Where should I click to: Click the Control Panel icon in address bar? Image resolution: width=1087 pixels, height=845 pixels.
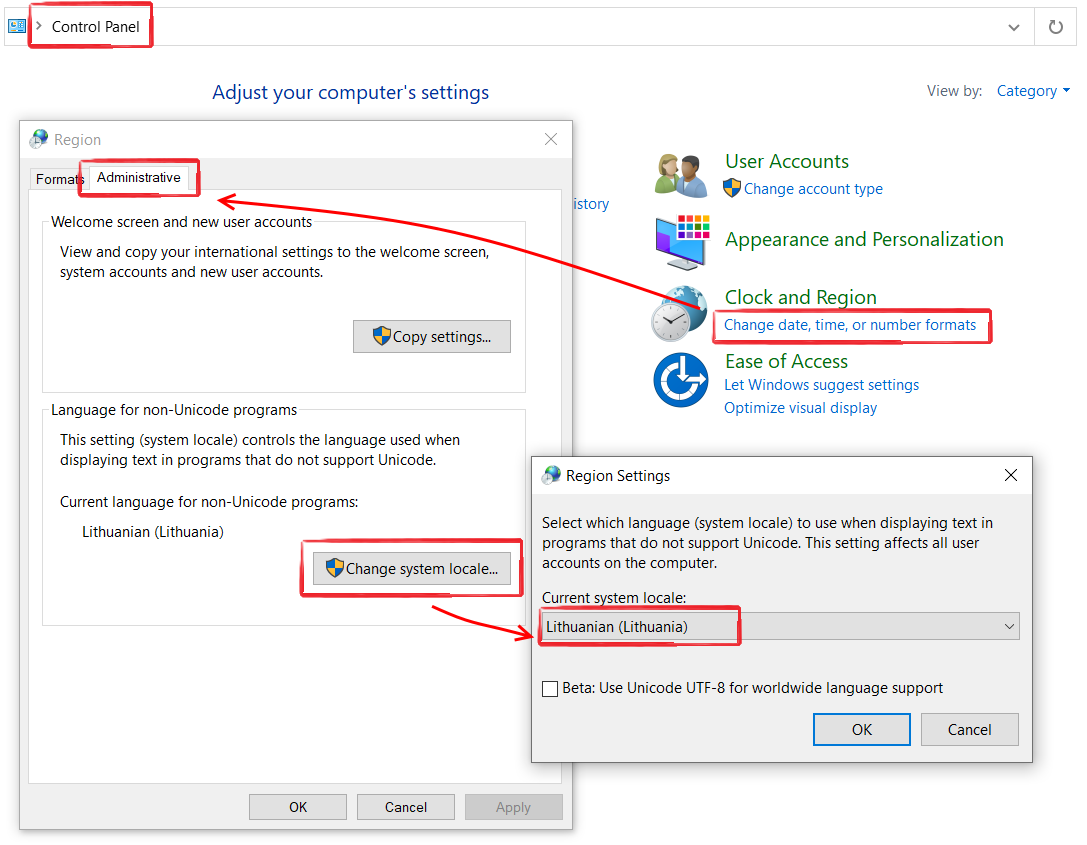click(17, 27)
